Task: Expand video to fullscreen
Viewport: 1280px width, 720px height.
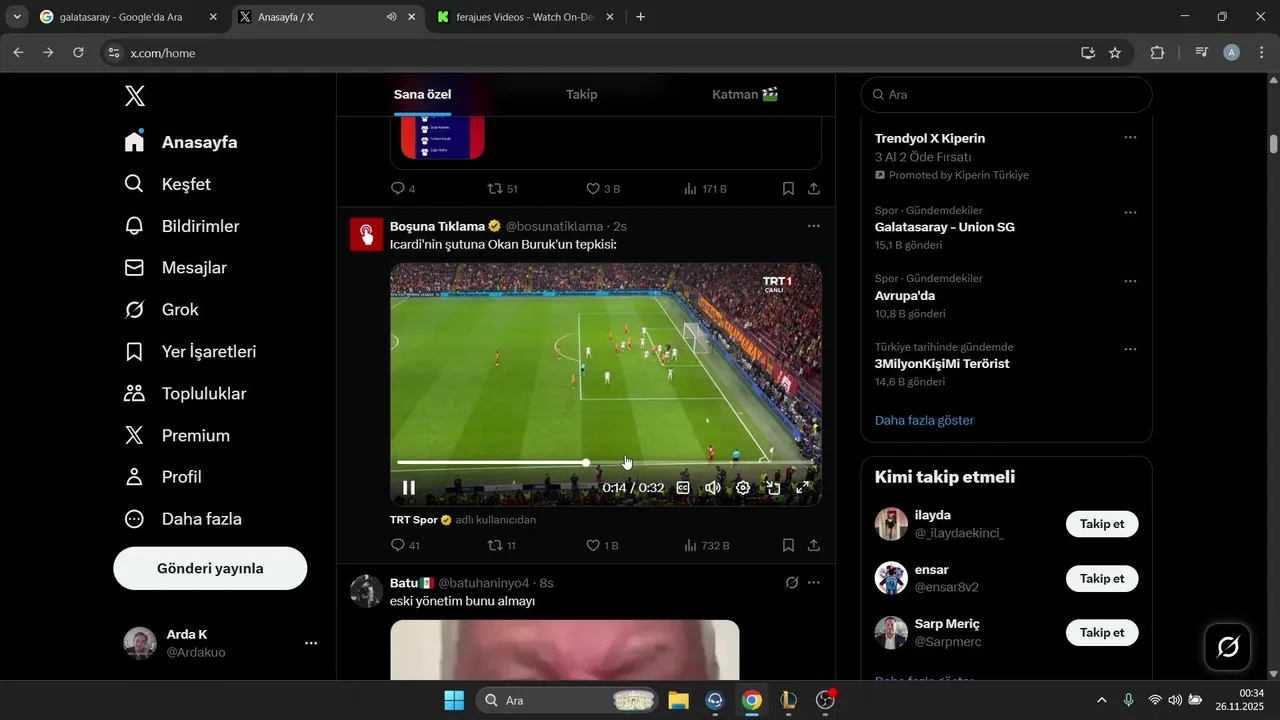Action: point(802,488)
